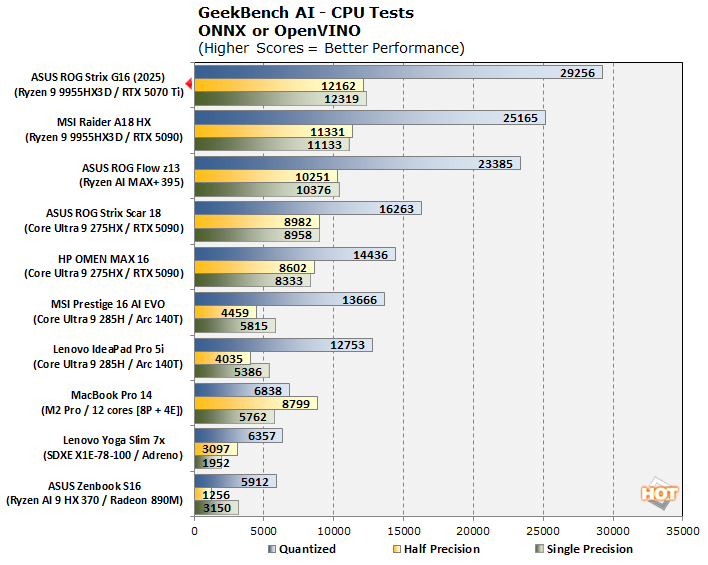
Task: Select the 12753 IdeaPad Pro 5i value
Action: tap(347, 345)
